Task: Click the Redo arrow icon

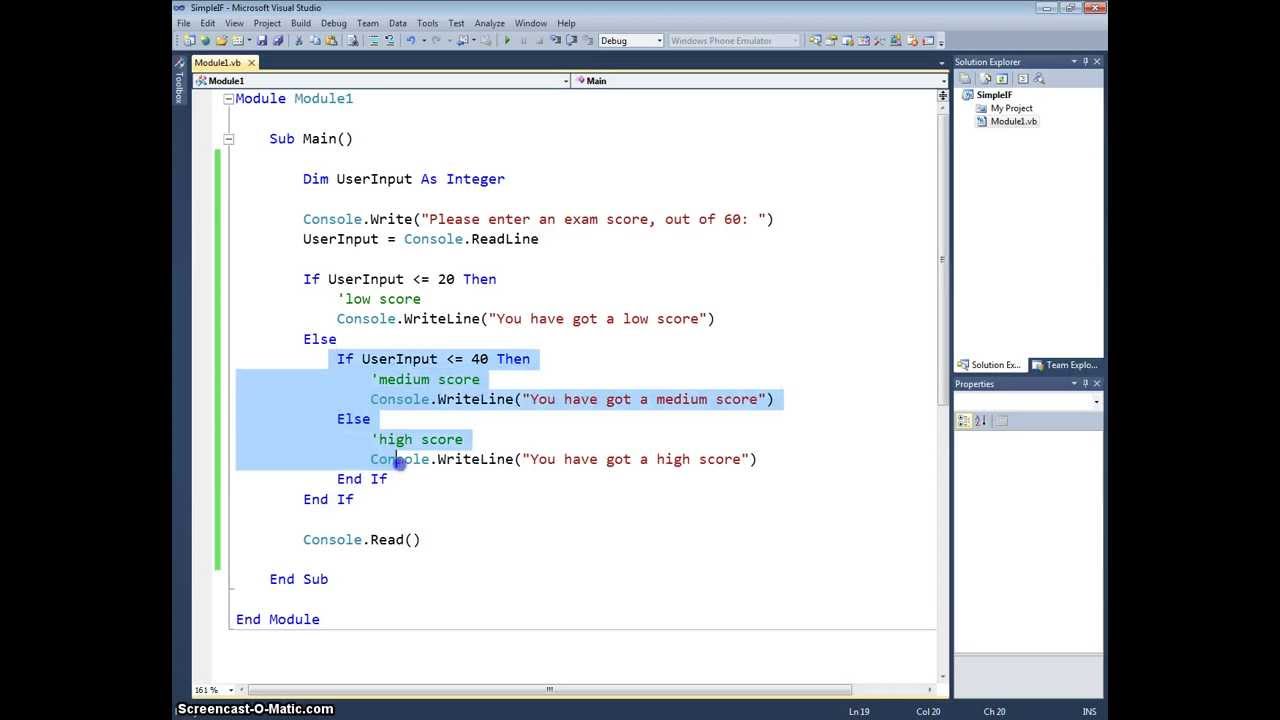Action: pos(436,41)
